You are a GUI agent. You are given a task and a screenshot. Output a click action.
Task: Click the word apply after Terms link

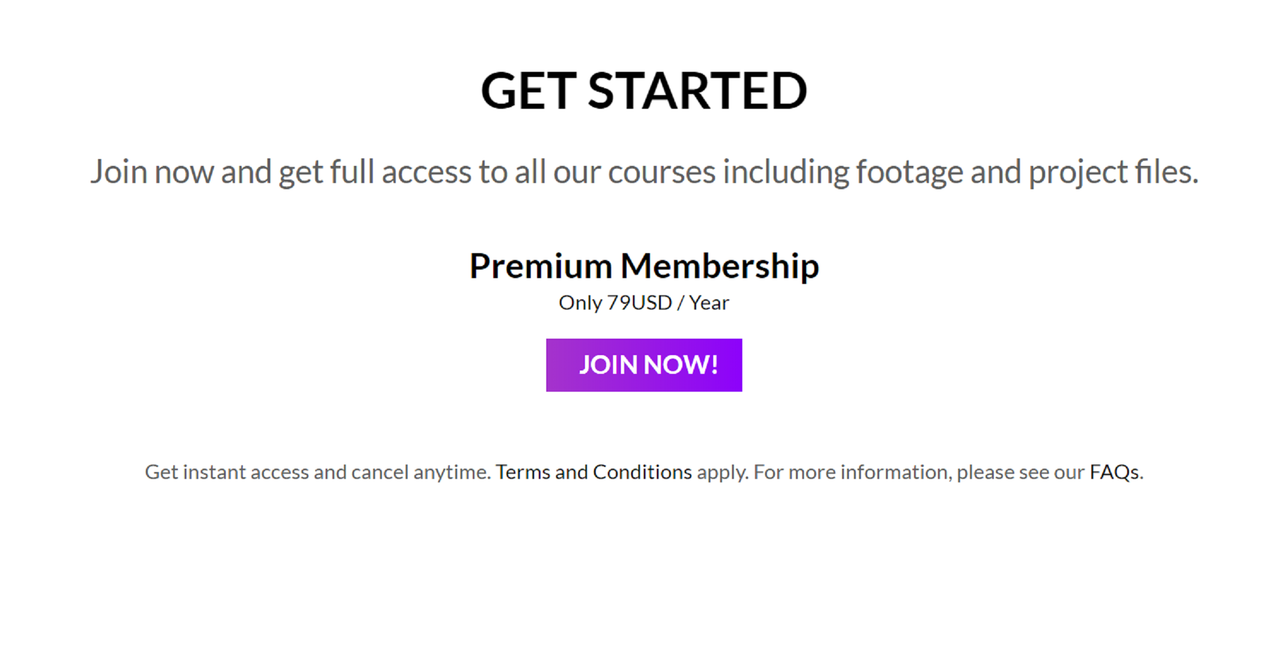[x=720, y=473]
